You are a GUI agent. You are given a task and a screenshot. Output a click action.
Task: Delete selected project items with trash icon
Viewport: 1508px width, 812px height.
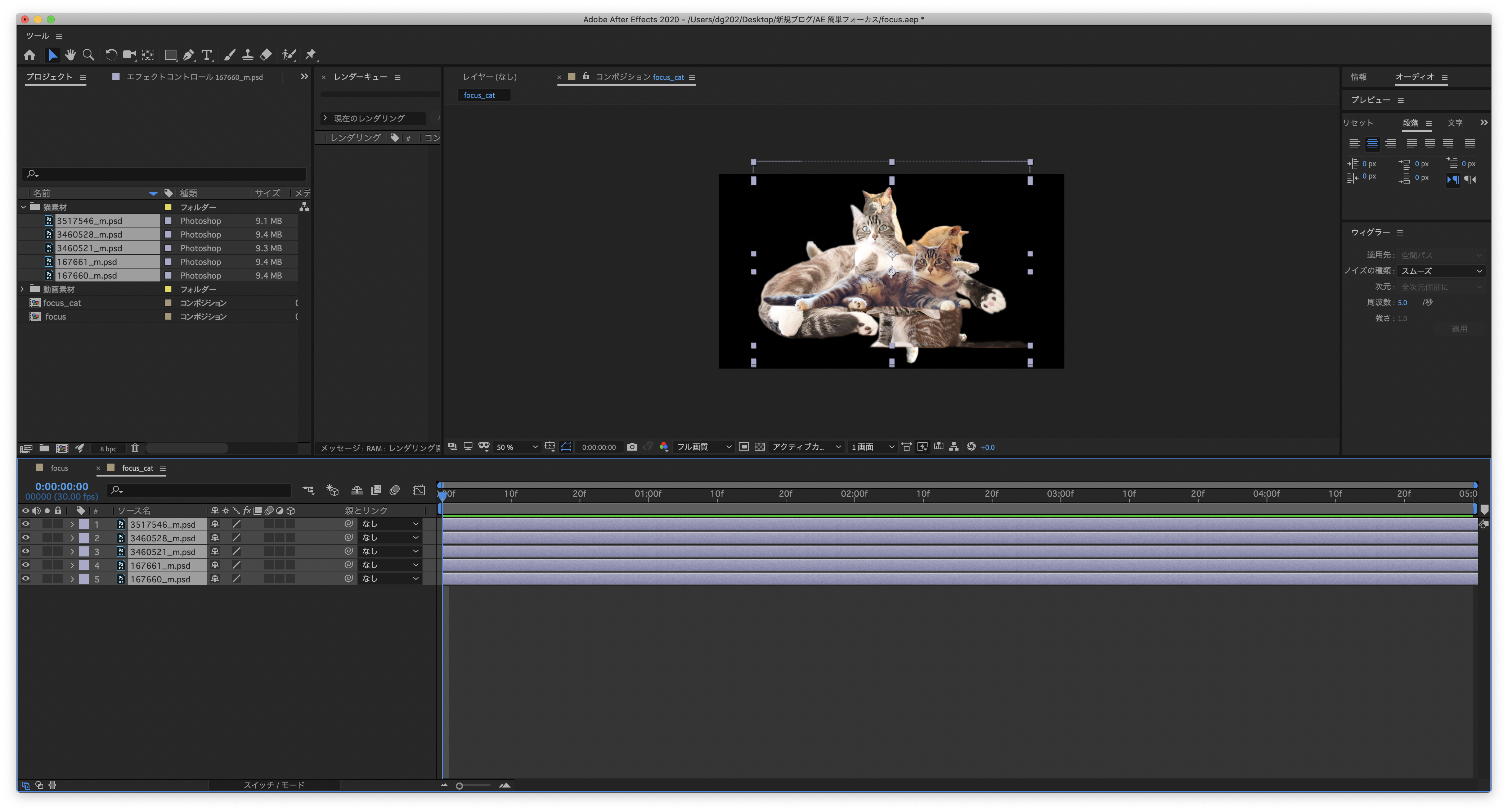135,448
